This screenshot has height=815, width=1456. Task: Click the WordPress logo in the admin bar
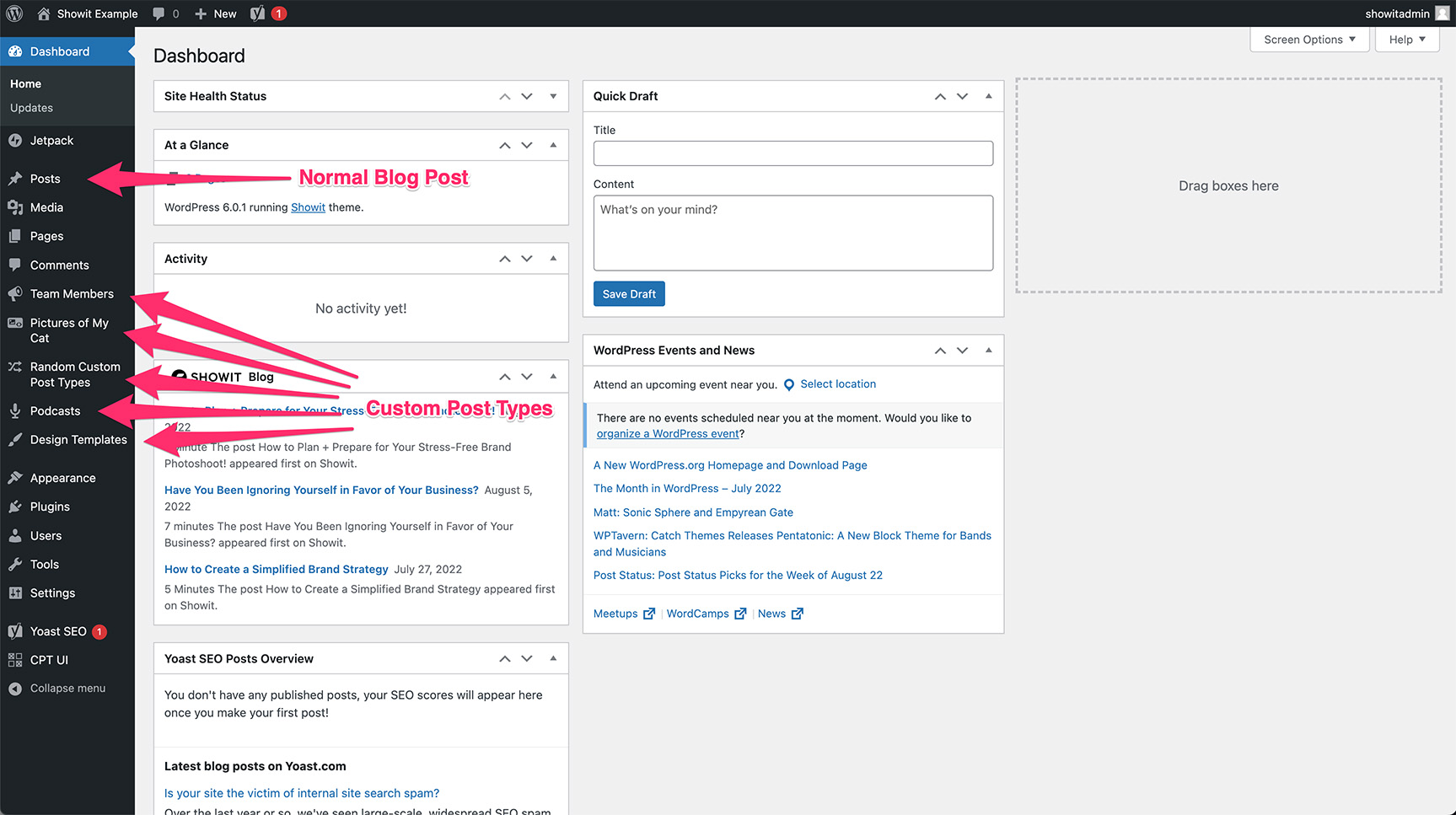click(x=13, y=13)
